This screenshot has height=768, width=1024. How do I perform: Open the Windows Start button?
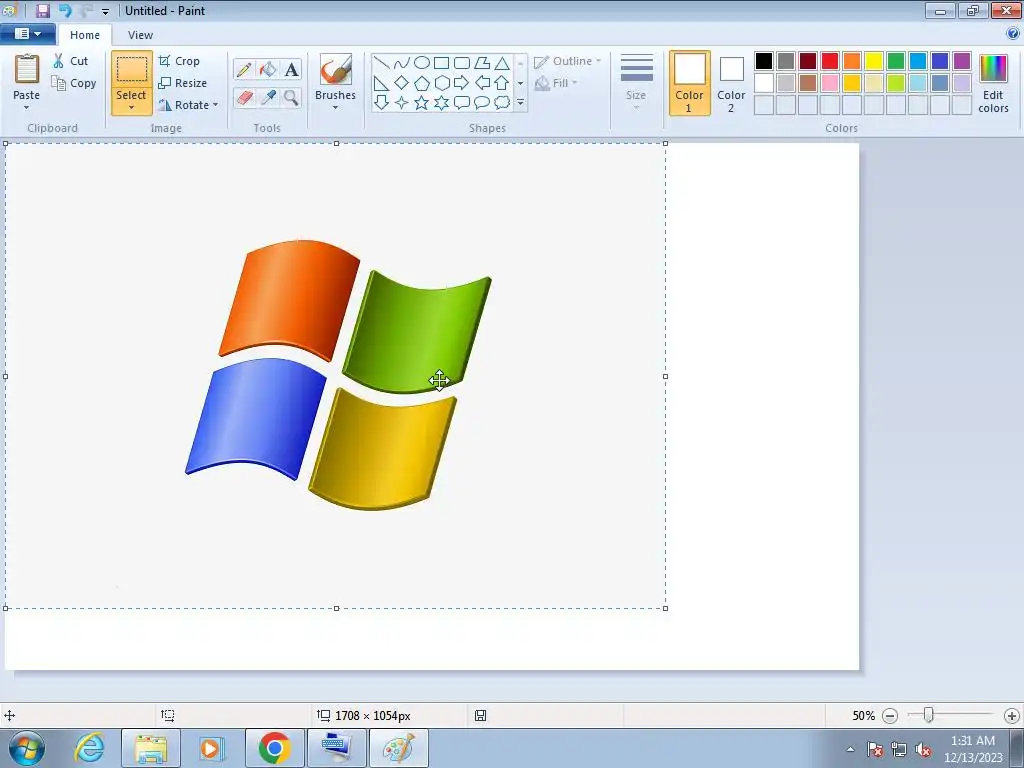[27, 748]
